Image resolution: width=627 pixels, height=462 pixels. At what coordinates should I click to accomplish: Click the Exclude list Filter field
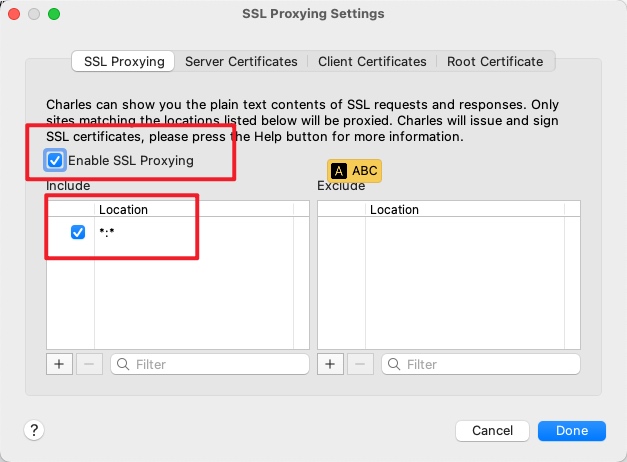point(481,364)
